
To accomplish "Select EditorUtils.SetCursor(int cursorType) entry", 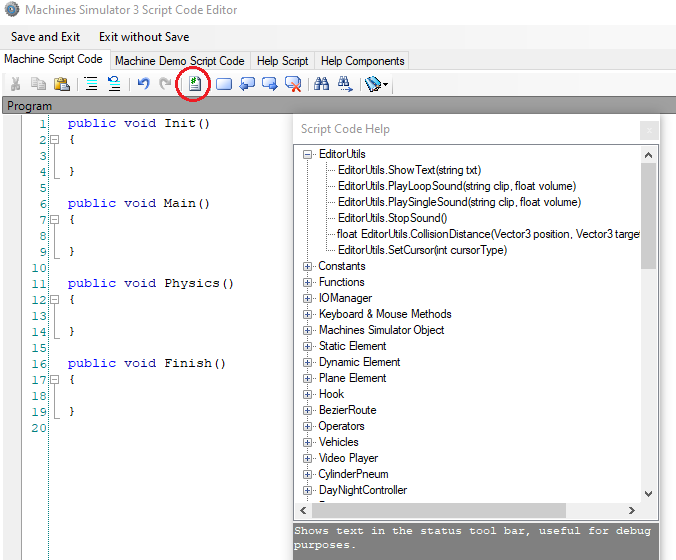I will tap(422, 250).
